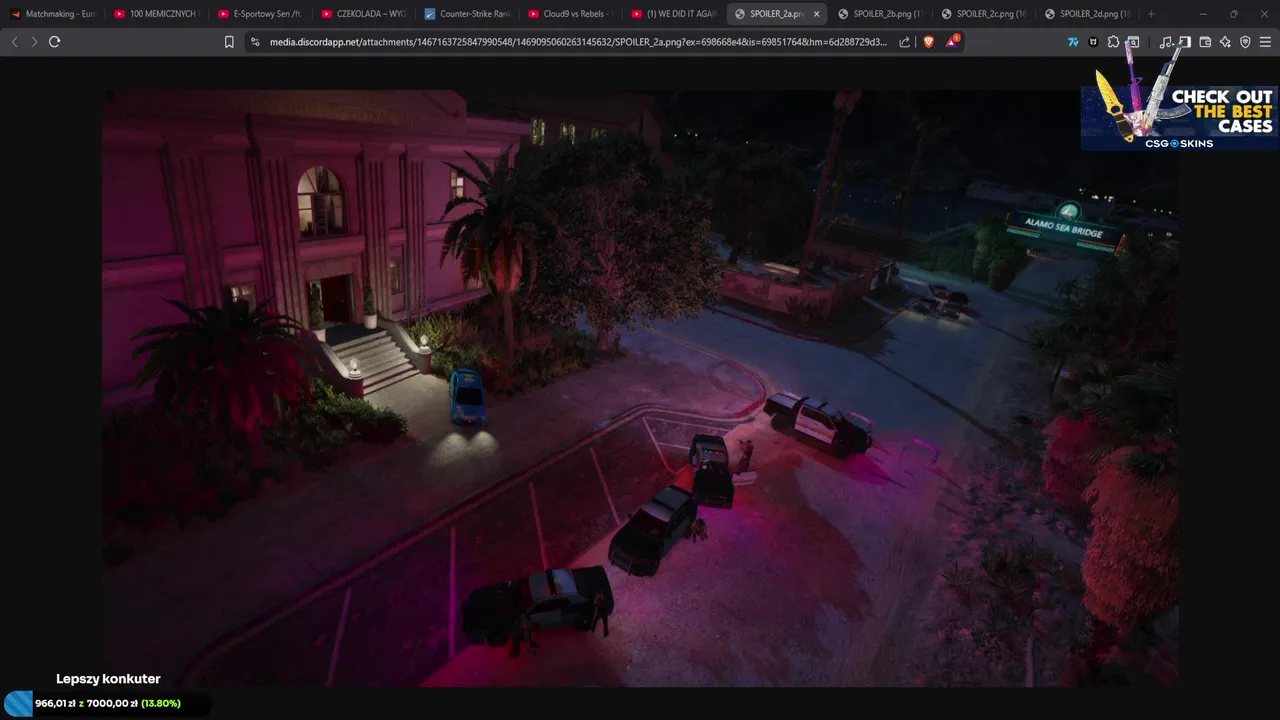Restore down the browser window
The height and width of the screenshot is (720, 1280).
(x=1233, y=14)
